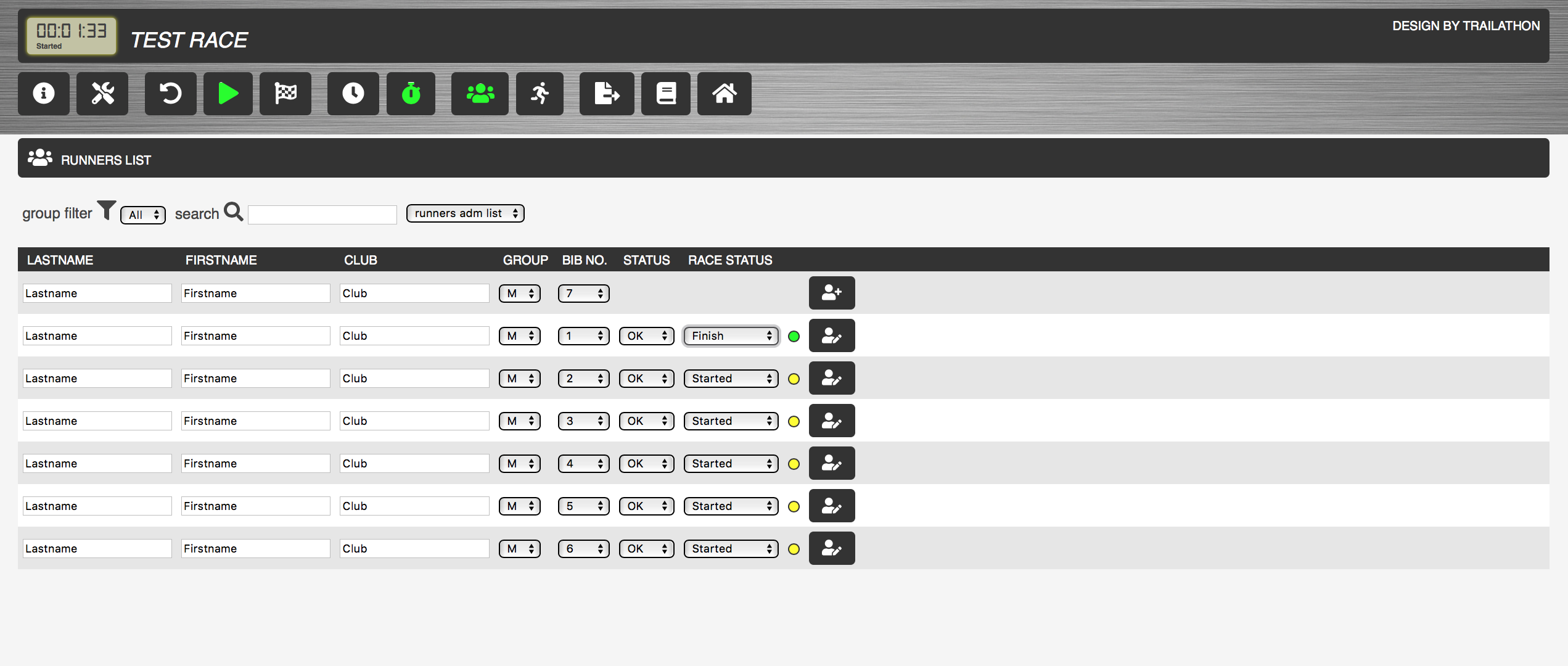Open the tools settings wrench icon
The image size is (1568, 666).
[102, 94]
